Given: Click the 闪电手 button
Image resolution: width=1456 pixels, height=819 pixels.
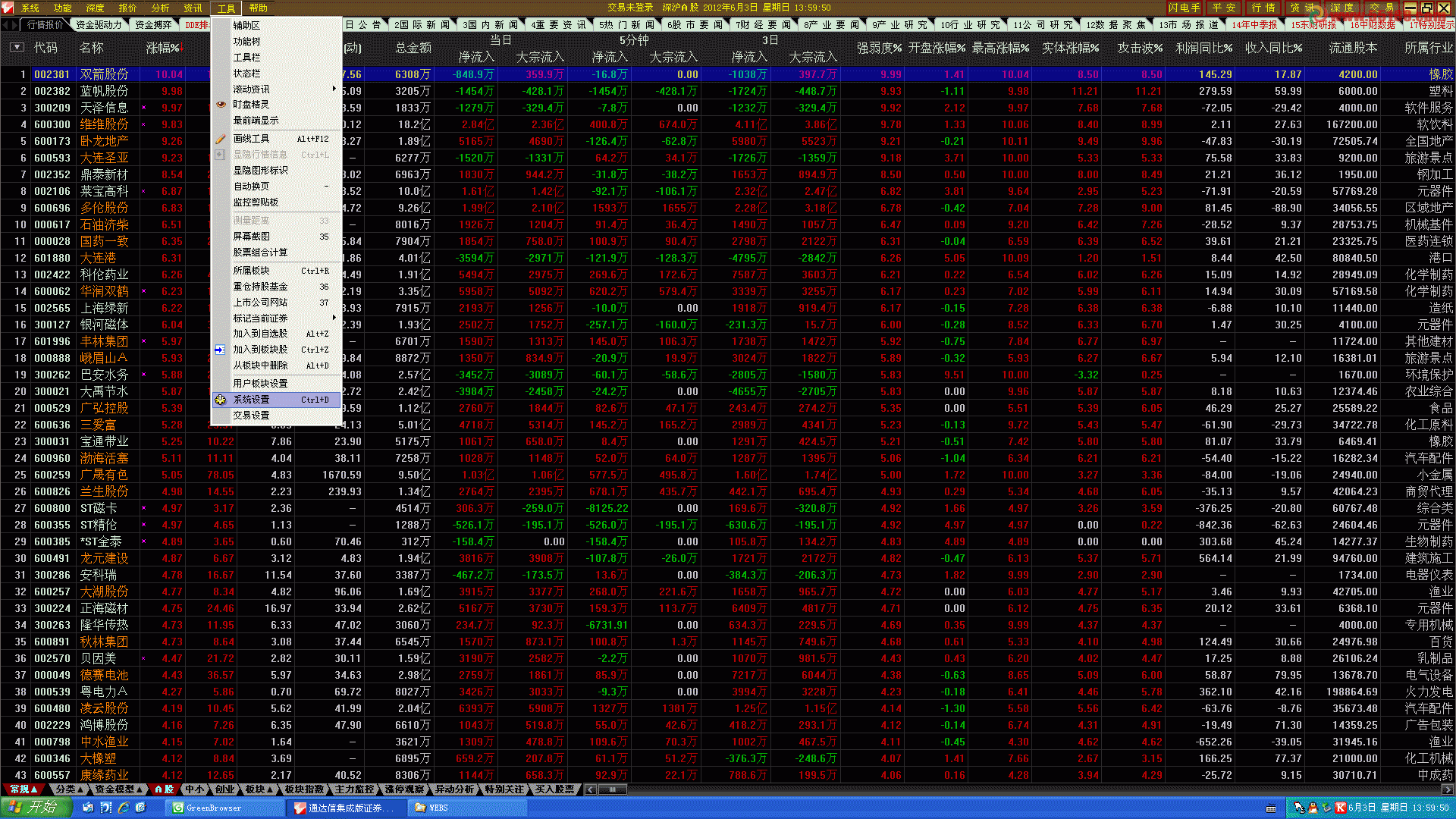Looking at the screenshot, I should pos(1184,8).
